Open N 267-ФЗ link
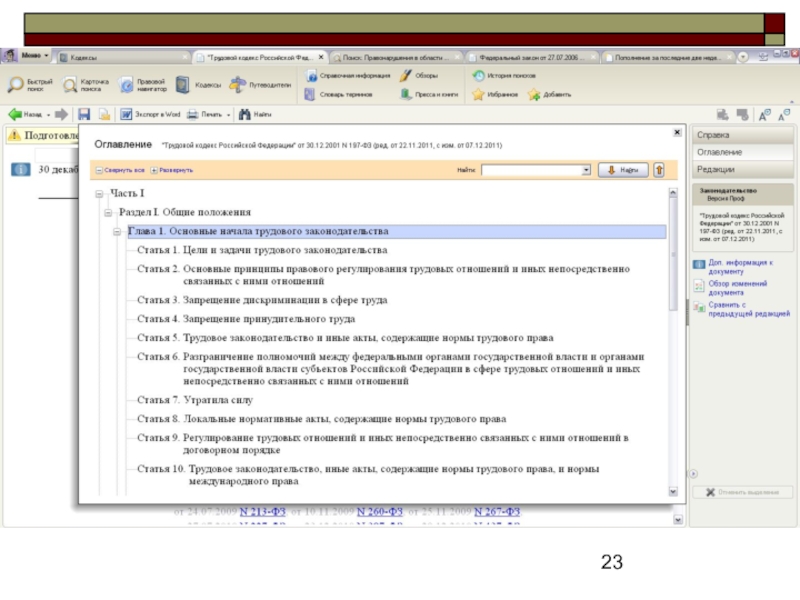Screen dimensions: 800x600 pos(497,512)
